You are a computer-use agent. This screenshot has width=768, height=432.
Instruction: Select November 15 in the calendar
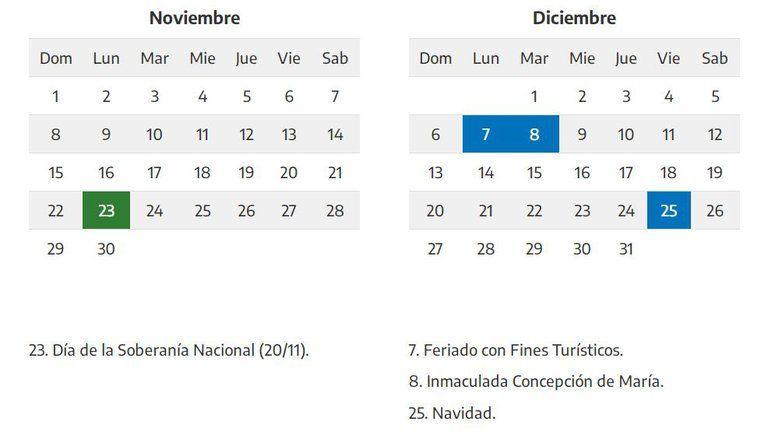[56, 173]
